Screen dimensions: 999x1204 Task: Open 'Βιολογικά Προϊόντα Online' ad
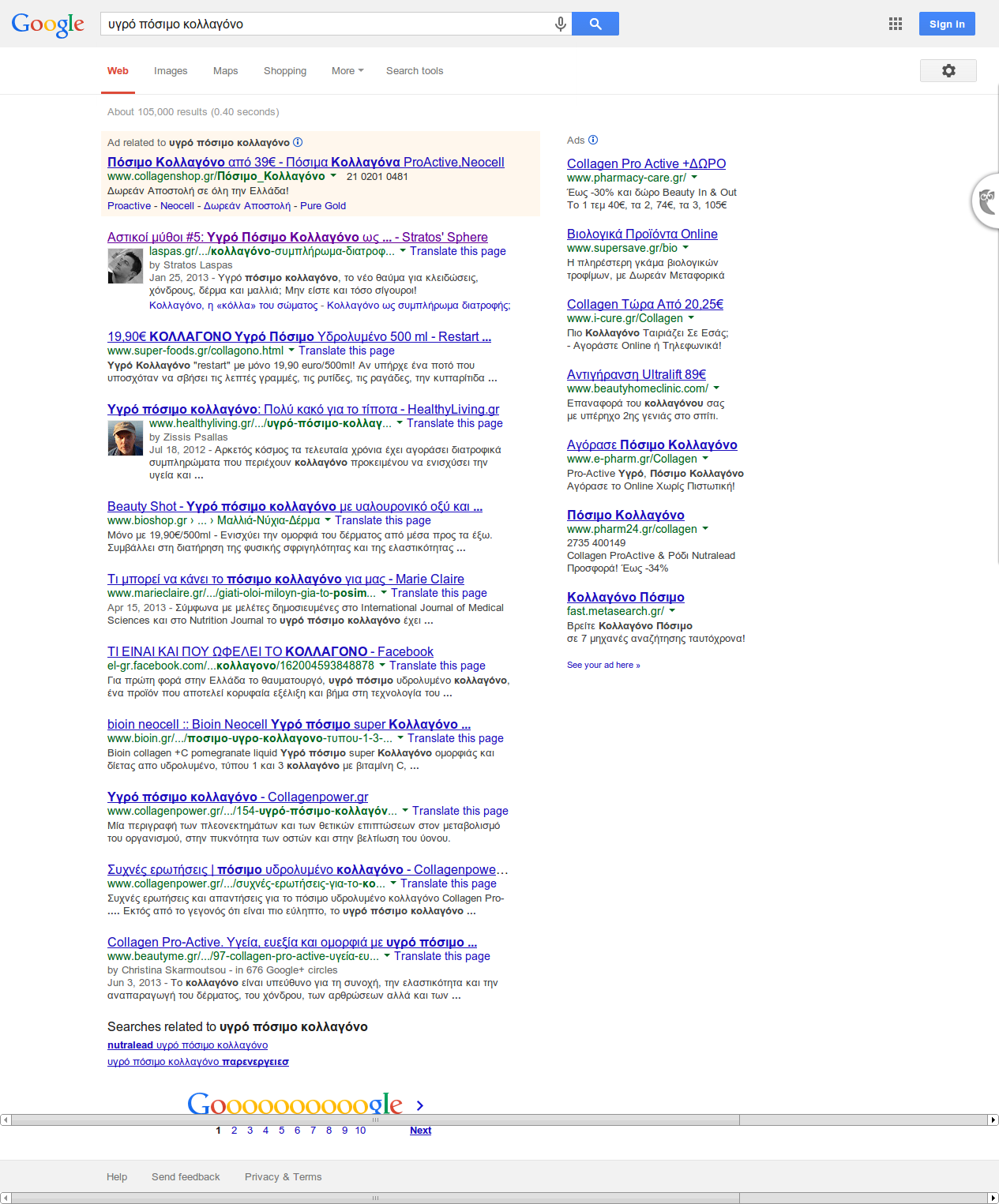[642, 234]
